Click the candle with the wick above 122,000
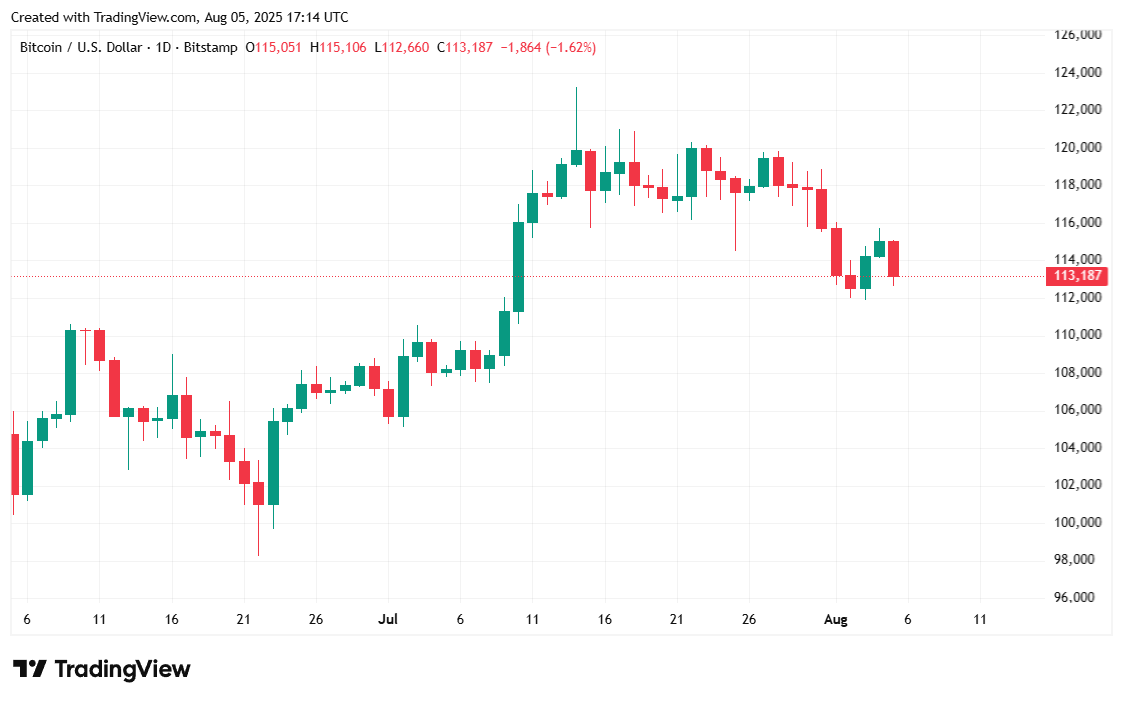1123x703 pixels. (x=576, y=157)
